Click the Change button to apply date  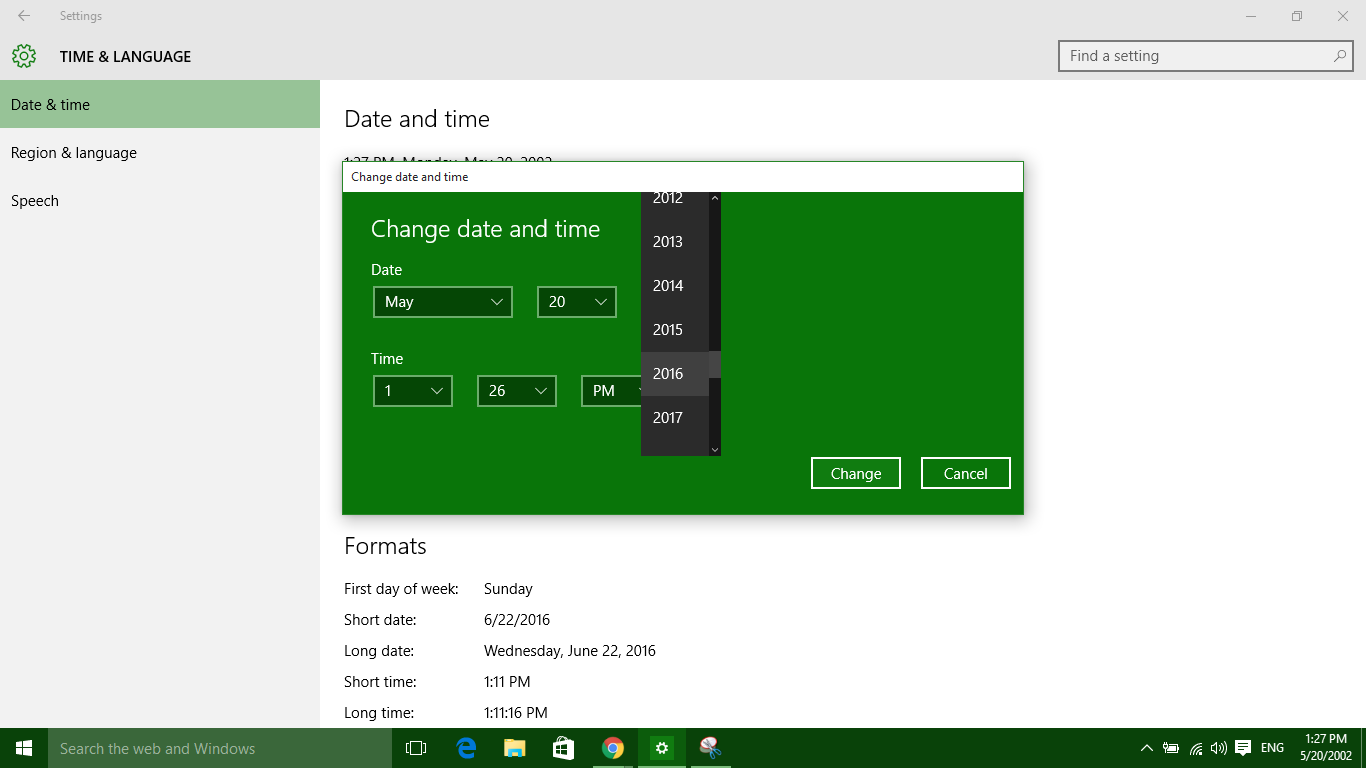coord(855,472)
